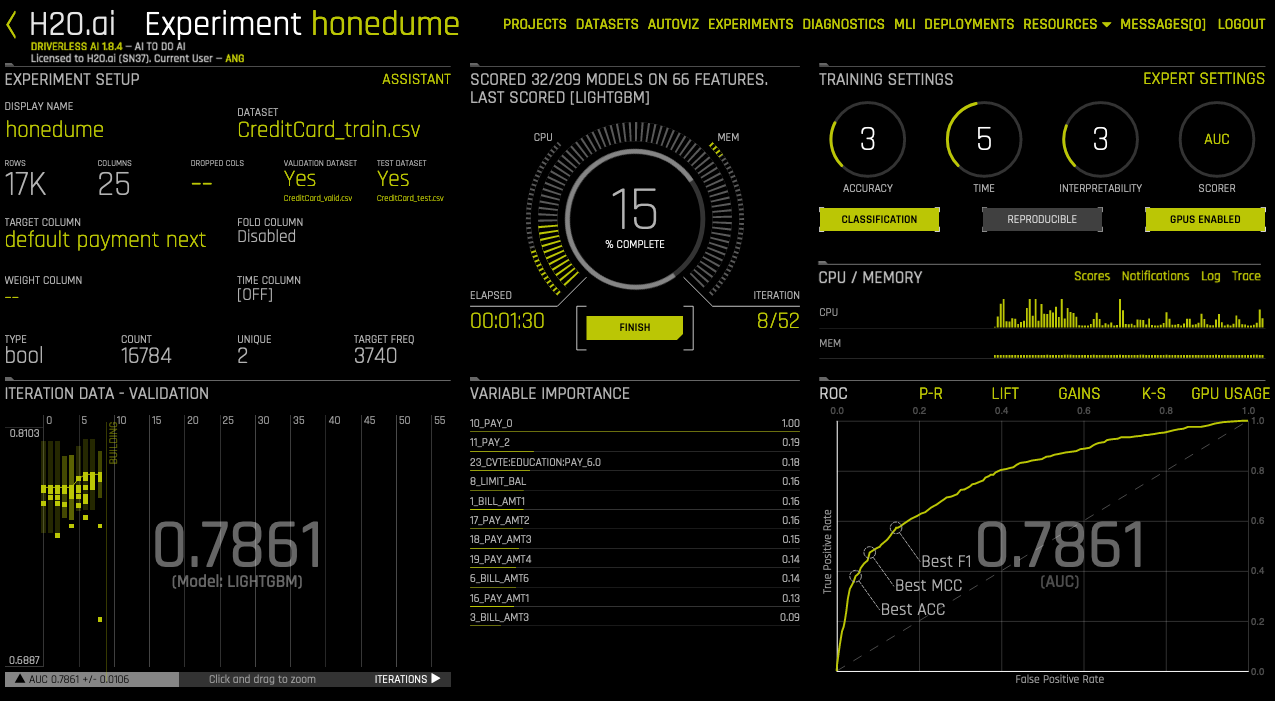Open Expert Settings panel

(x=1204, y=79)
